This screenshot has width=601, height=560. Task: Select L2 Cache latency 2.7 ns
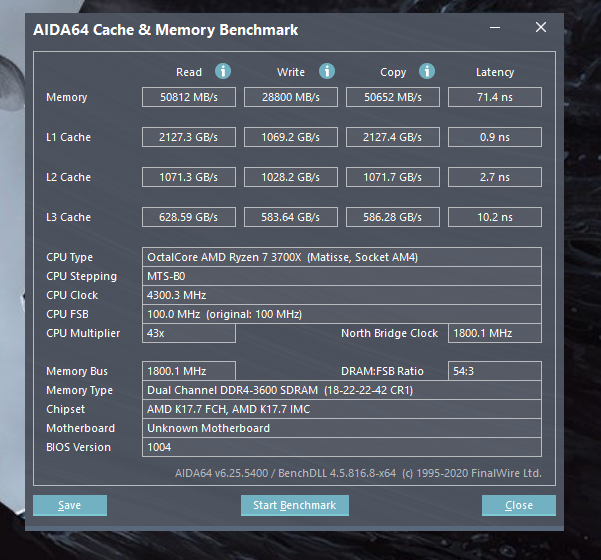(494, 177)
